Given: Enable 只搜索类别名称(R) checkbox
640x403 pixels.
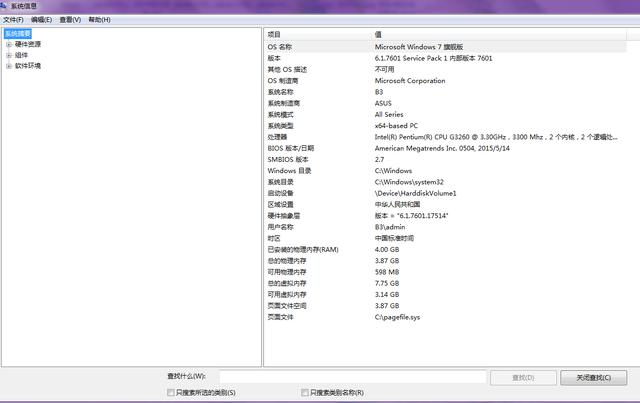Looking at the screenshot, I should coord(304,392).
